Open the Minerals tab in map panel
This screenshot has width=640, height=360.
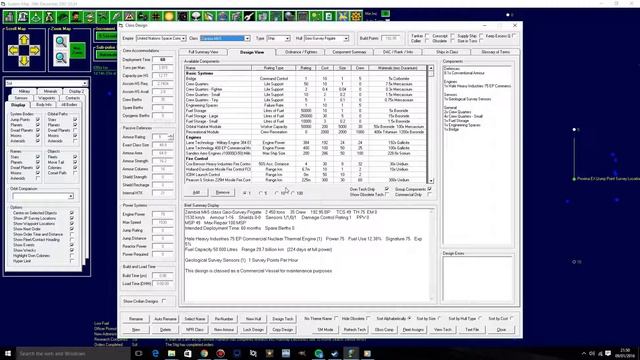[50, 91]
